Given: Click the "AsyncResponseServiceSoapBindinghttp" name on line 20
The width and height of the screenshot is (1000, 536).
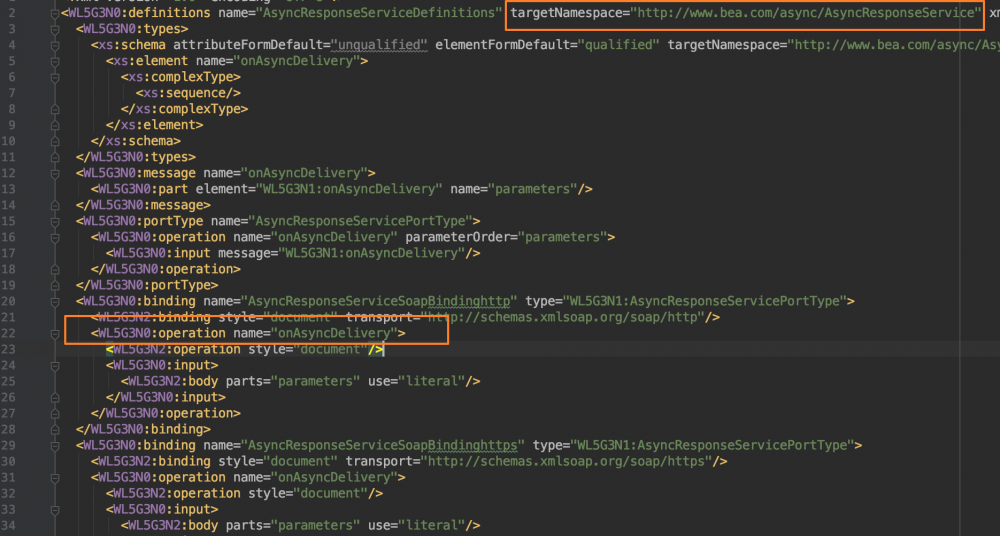Looking at the screenshot, I should (x=379, y=301).
